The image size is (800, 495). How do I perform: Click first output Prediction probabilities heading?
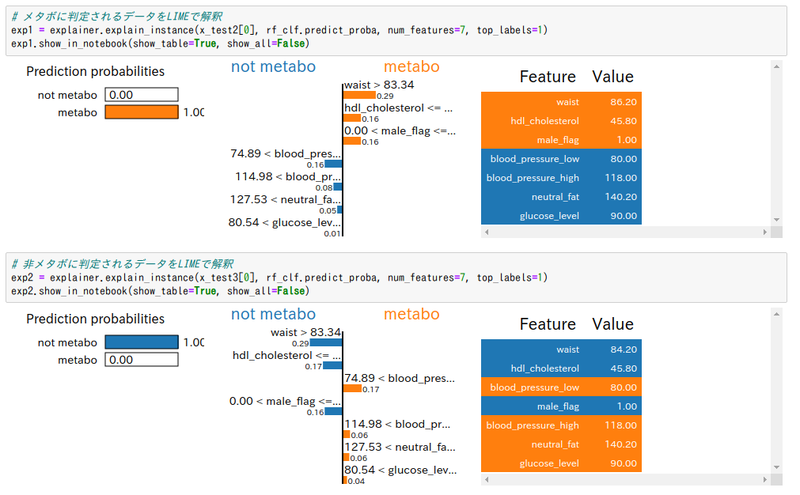[95, 71]
